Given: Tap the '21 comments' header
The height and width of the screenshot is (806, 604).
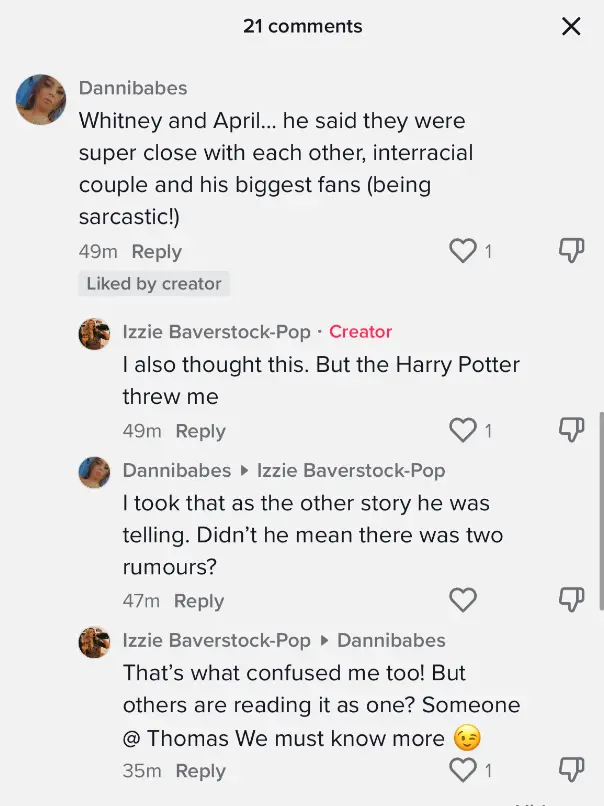Looking at the screenshot, I should pyautogui.click(x=302, y=27).
